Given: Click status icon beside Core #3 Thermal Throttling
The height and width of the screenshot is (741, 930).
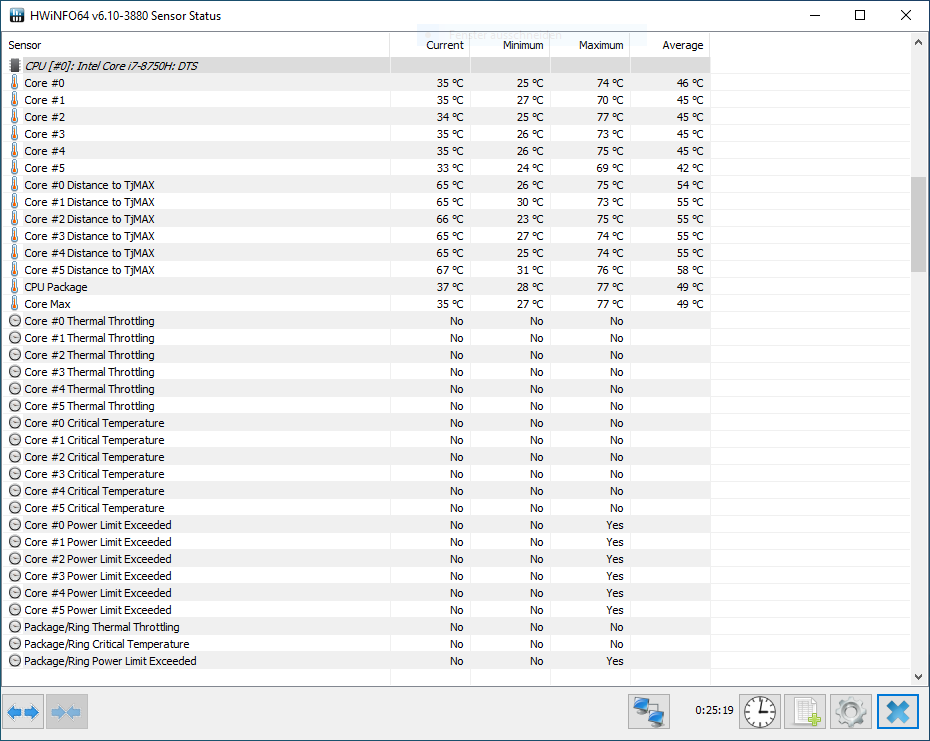Looking at the screenshot, I should click(15, 372).
